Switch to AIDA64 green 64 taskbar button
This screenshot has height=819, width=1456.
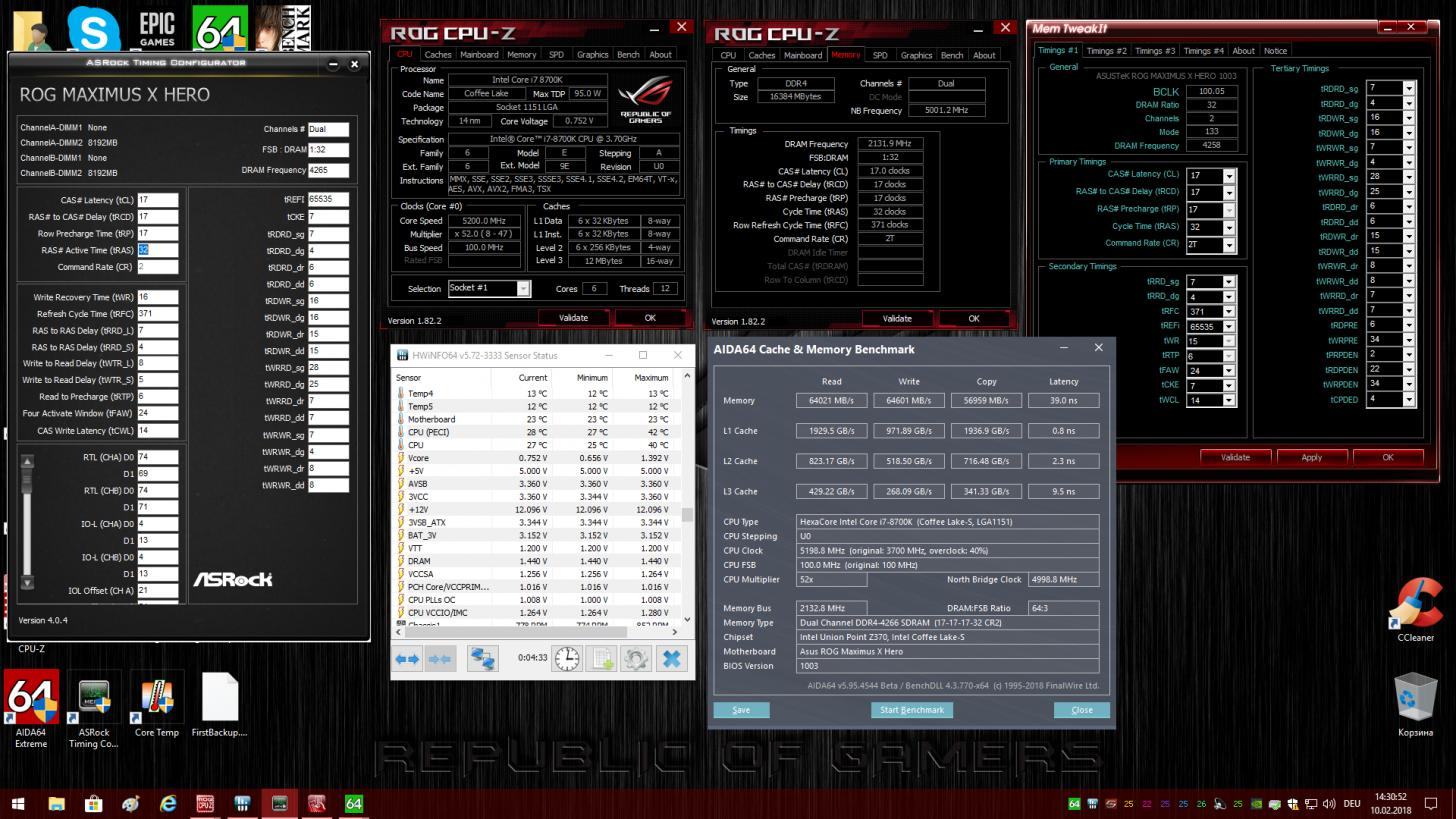click(354, 804)
